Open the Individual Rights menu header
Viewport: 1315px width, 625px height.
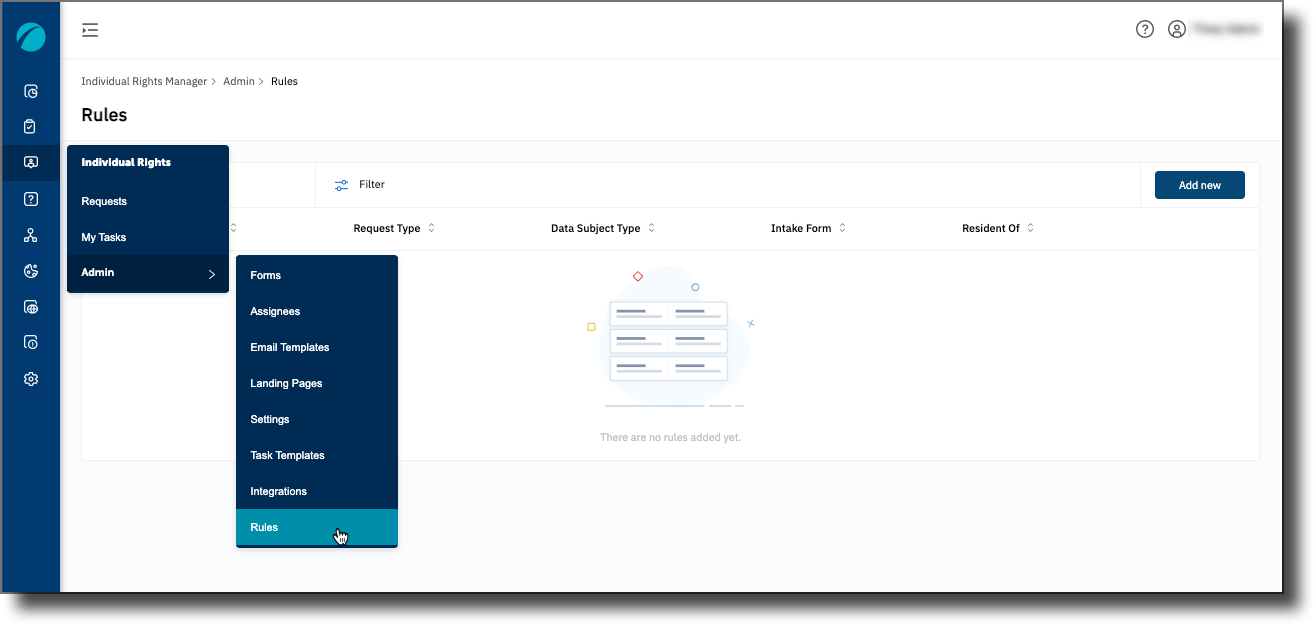[x=126, y=162]
